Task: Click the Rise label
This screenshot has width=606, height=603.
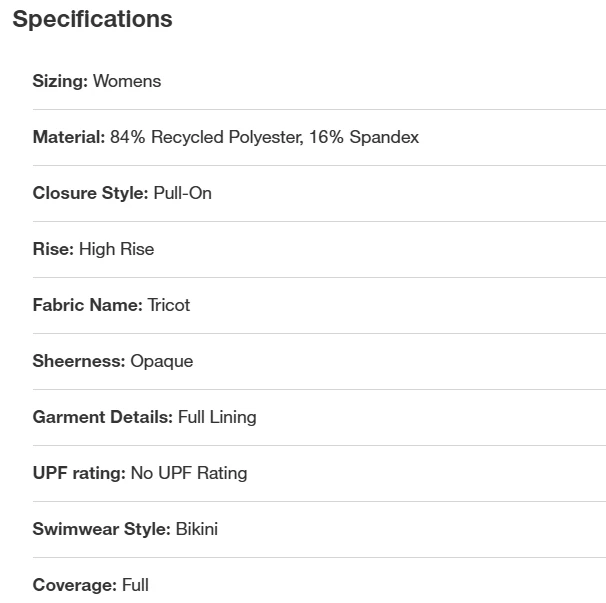Action: (53, 249)
